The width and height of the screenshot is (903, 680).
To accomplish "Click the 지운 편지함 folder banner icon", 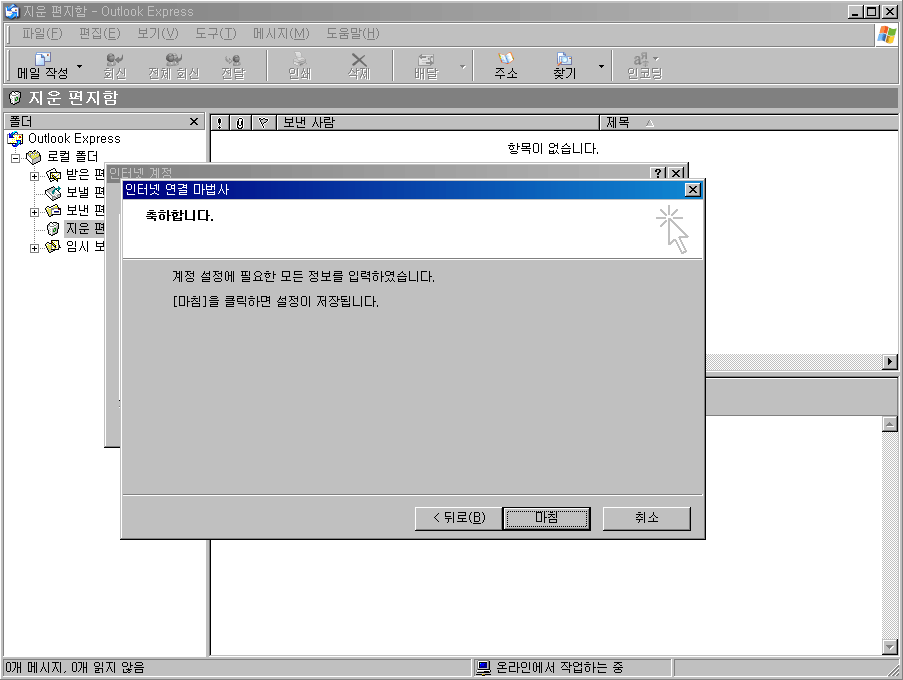I will point(15,98).
